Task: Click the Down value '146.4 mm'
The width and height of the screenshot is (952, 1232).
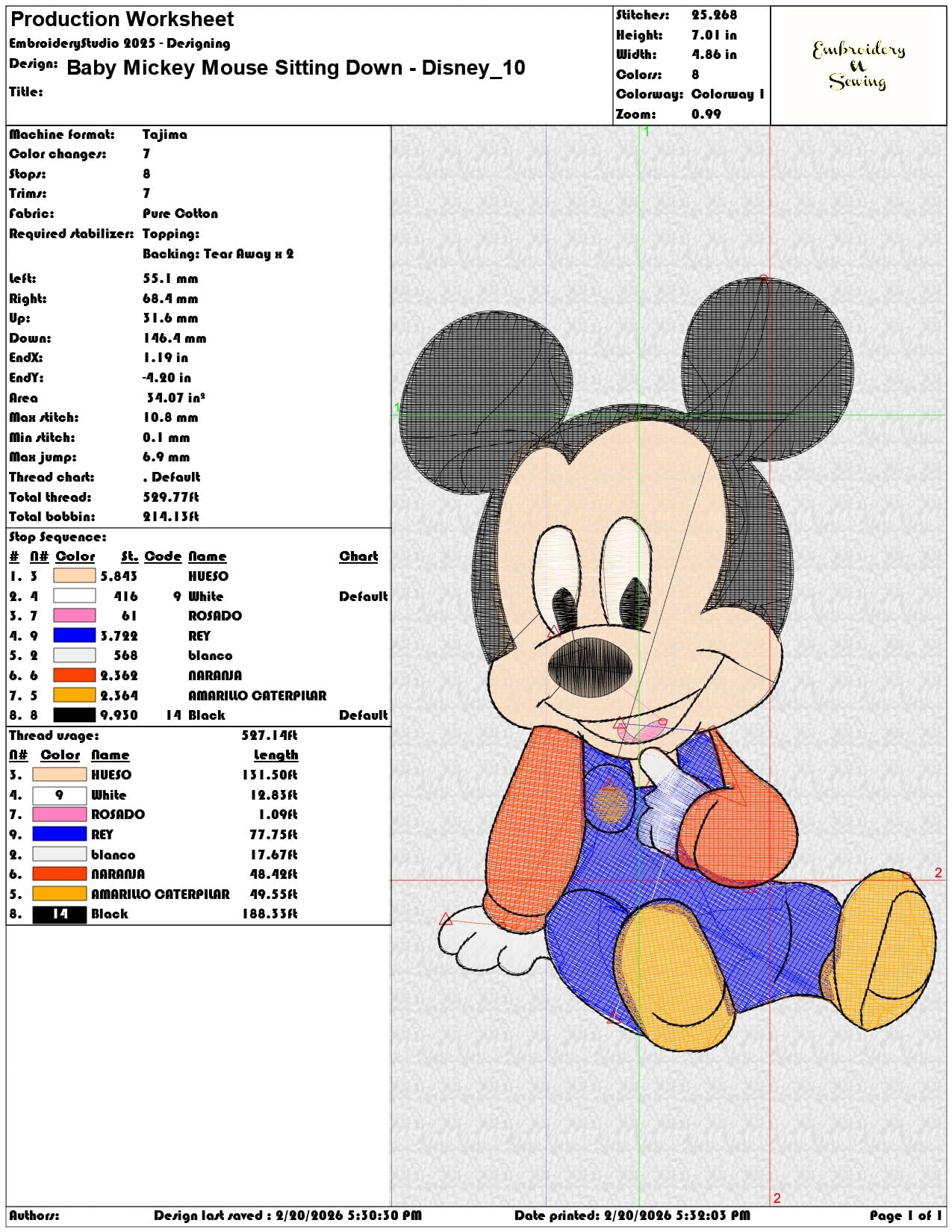Action: tap(174, 338)
